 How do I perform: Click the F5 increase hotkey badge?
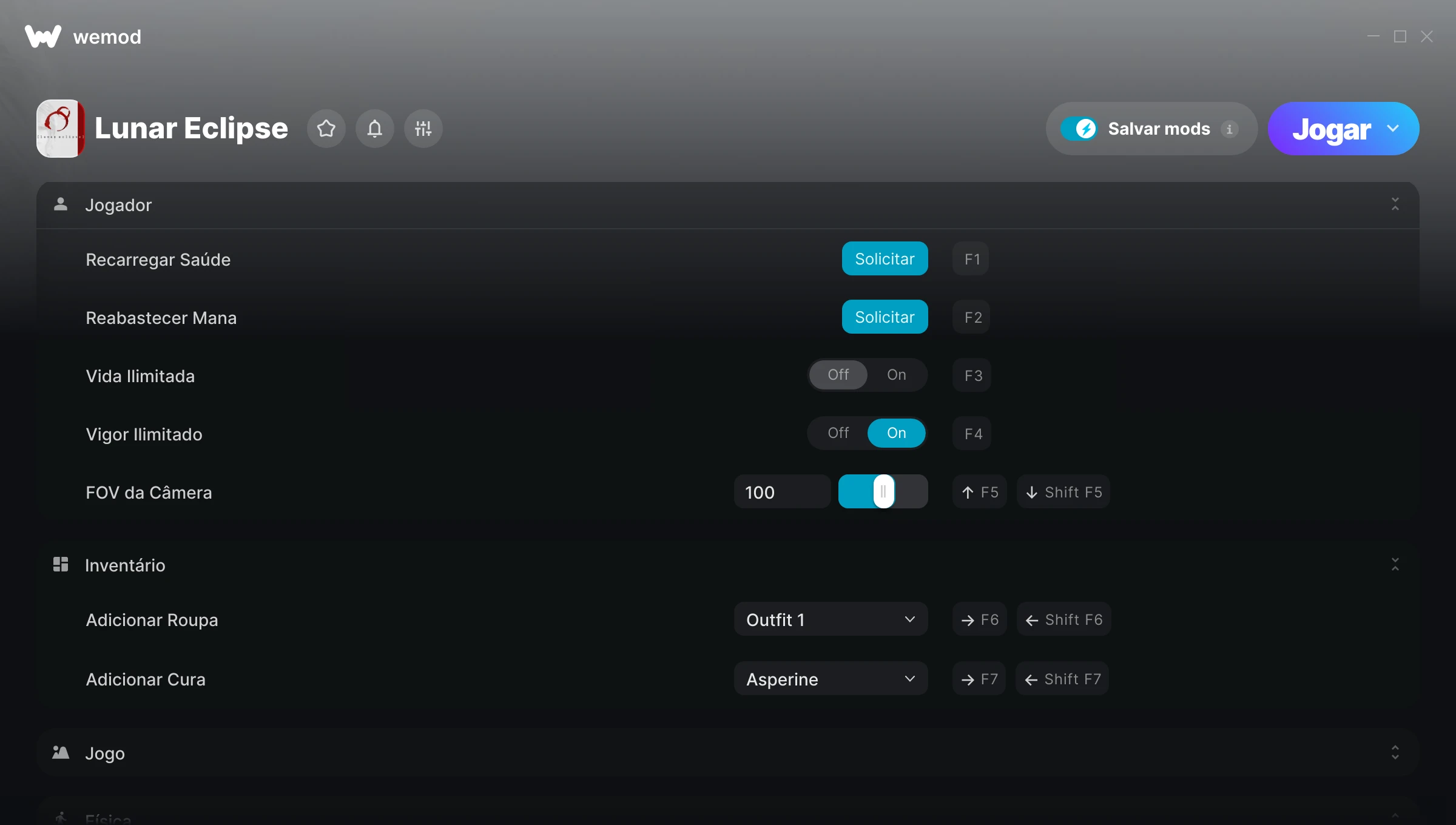(x=980, y=492)
